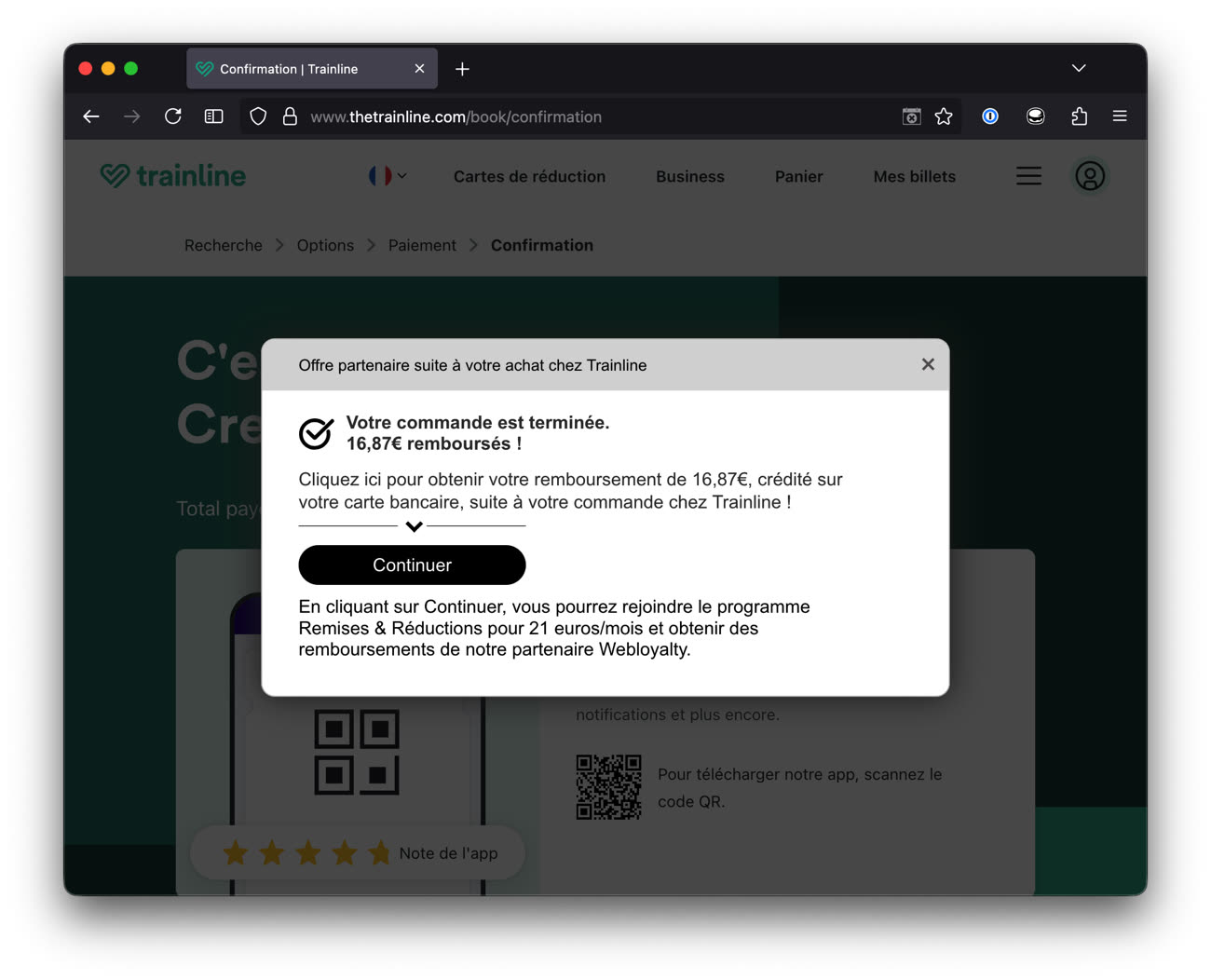The height and width of the screenshot is (980, 1211).
Task: Click the URL address bar
Action: point(559,116)
